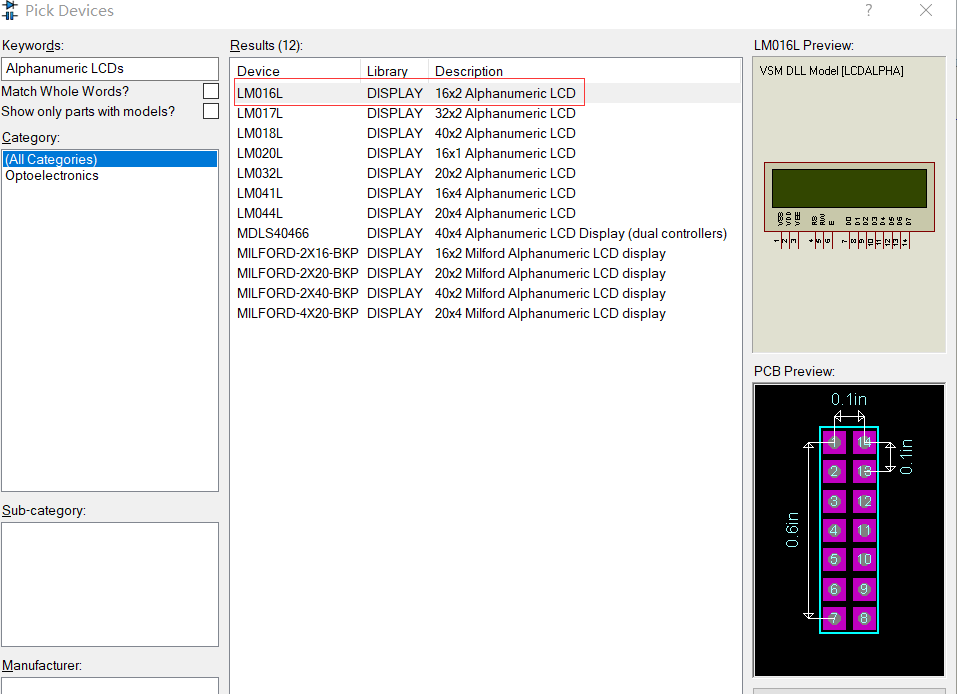Click the empty Sub-category list box
This screenshot has width=957, height=694.
tap(110, 584)
